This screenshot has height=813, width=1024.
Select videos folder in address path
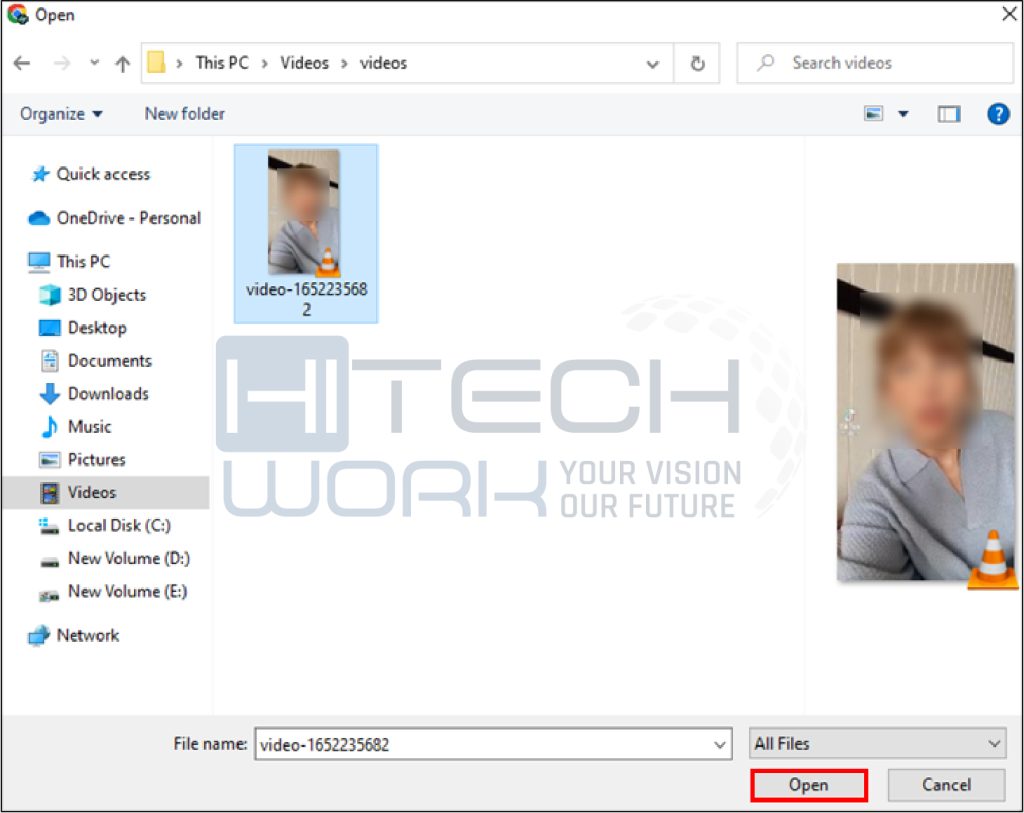tap(383, 63)
